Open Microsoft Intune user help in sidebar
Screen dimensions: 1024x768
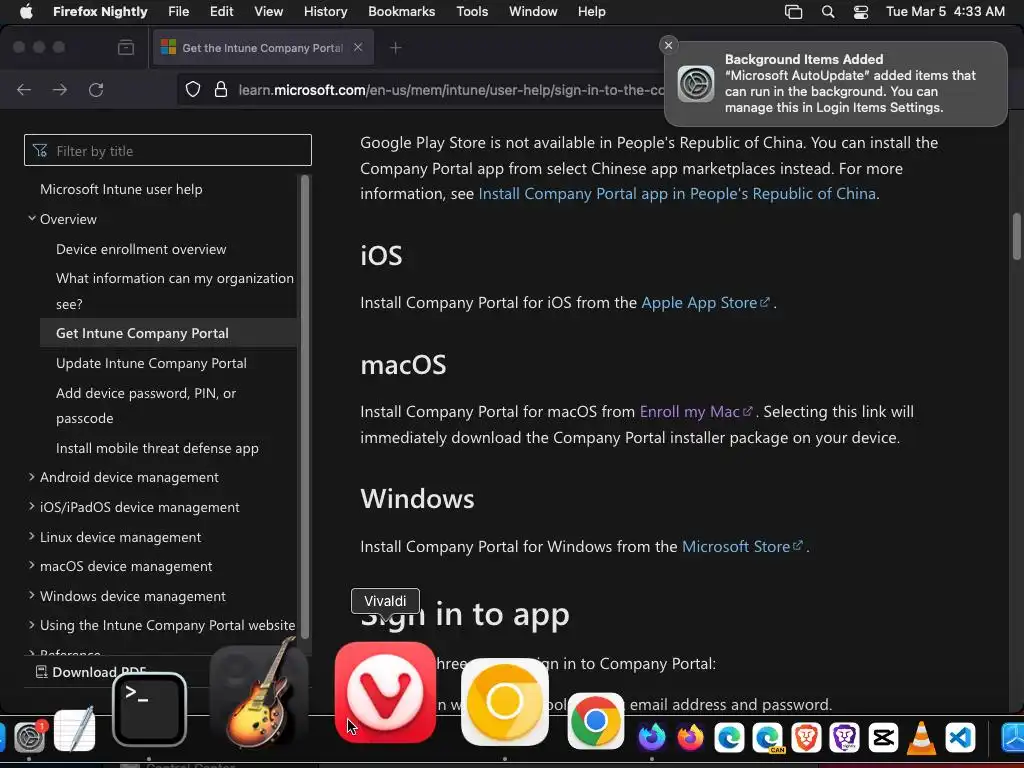coord(121,189)
